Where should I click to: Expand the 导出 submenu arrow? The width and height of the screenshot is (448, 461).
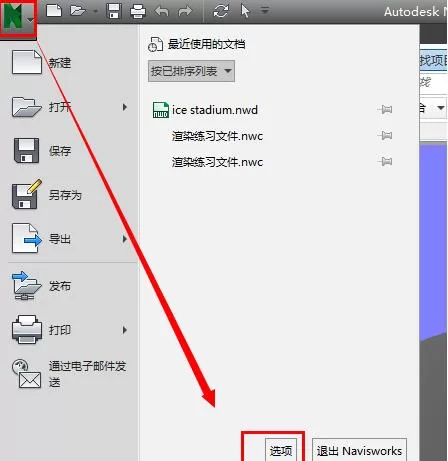click(125, 239)
